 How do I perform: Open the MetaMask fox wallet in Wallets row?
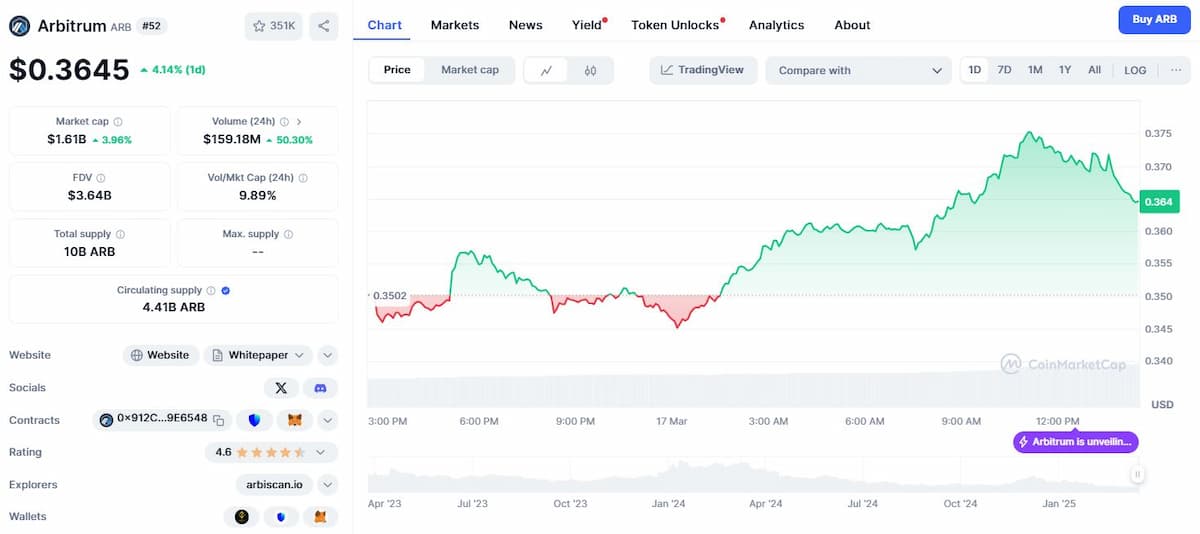[320, 517]
